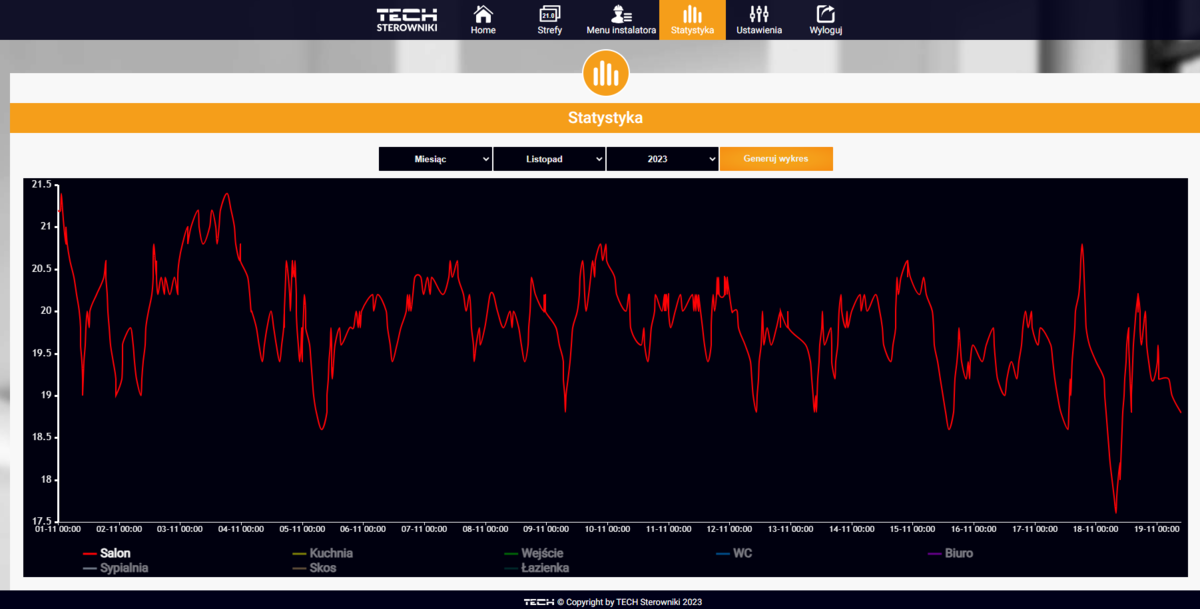Open the Miesiąc period dropdown

[435, 159]
